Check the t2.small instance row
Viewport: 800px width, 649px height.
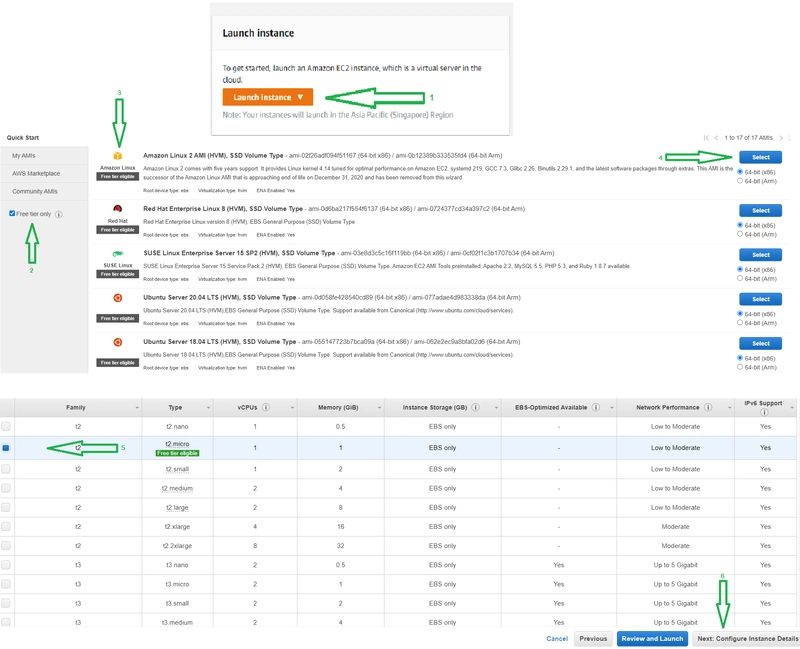click(x=6, y=469)
